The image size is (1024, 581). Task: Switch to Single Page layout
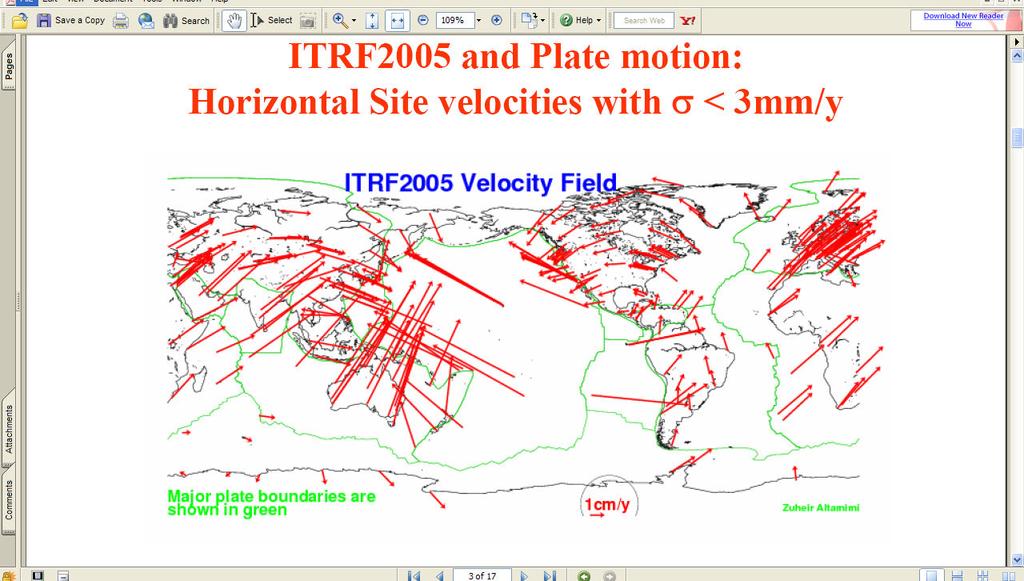point(932,575)
